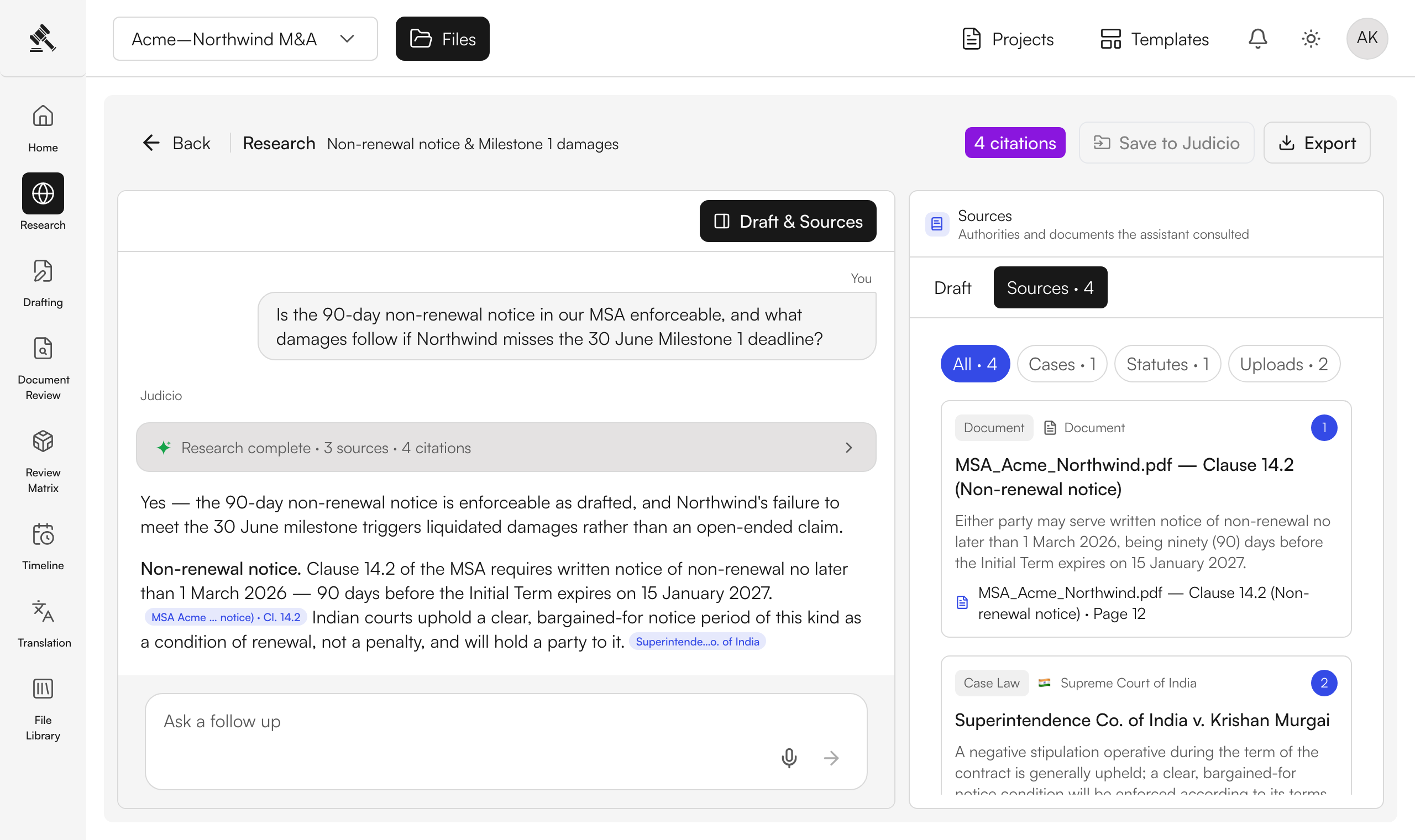Open the Translation tool
This screenshot has height=840, width=1415.
(44, 624)
